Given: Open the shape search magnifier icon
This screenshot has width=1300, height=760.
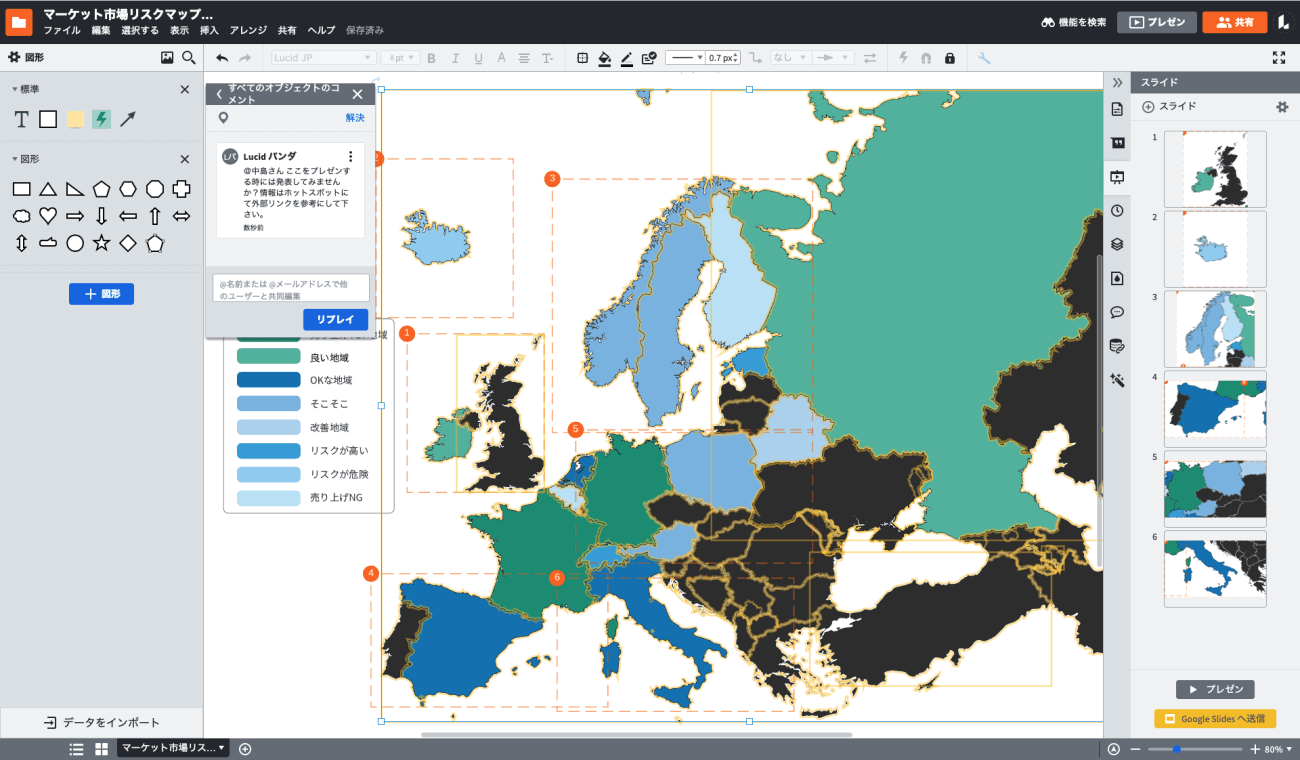Looking at the screenshot, I should tap(188, 58).
